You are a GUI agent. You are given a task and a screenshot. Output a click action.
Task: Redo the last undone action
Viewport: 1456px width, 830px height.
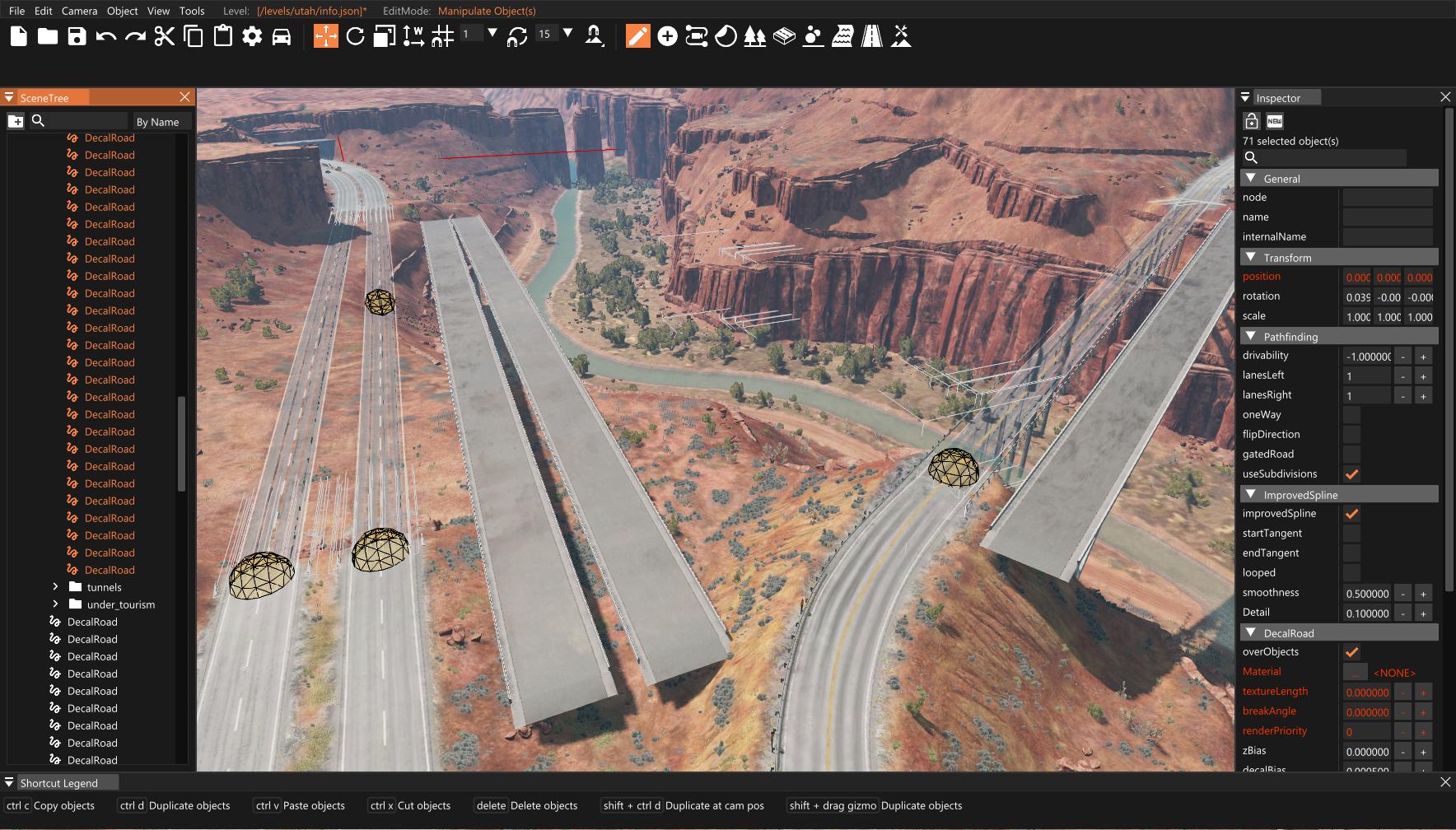coord(135,36)
